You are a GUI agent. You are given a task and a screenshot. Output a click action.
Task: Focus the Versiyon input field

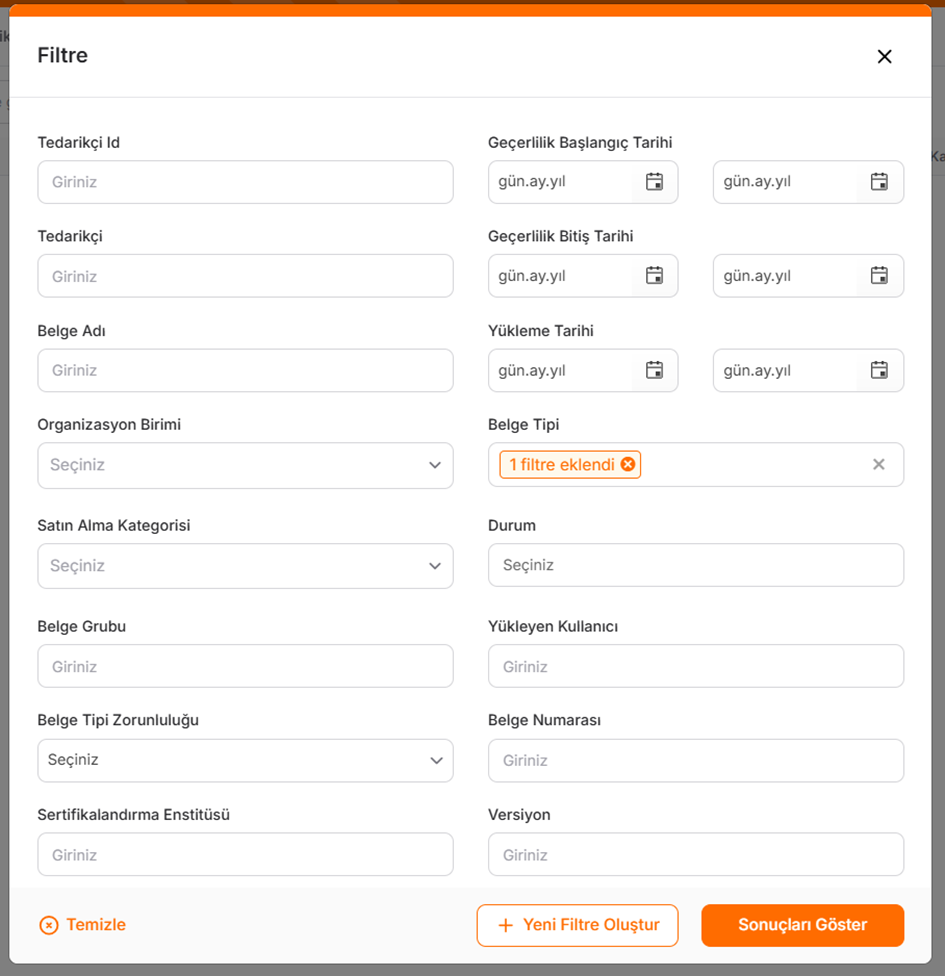coord(696,854)
